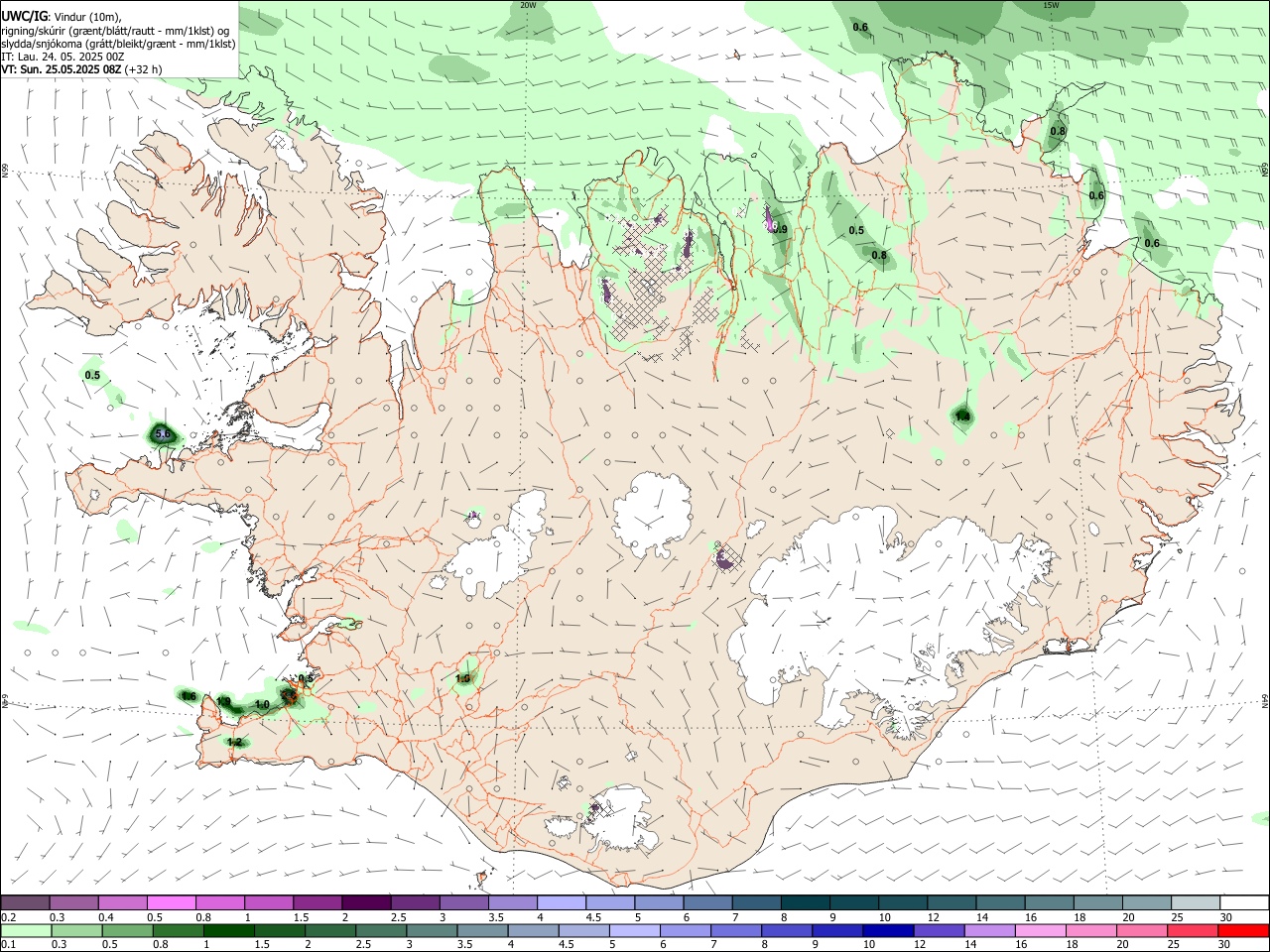Click the 1.2 precipitation value on Reykjanes
Viewport: 1270px width, 952px height.
(x=235, y=742)
